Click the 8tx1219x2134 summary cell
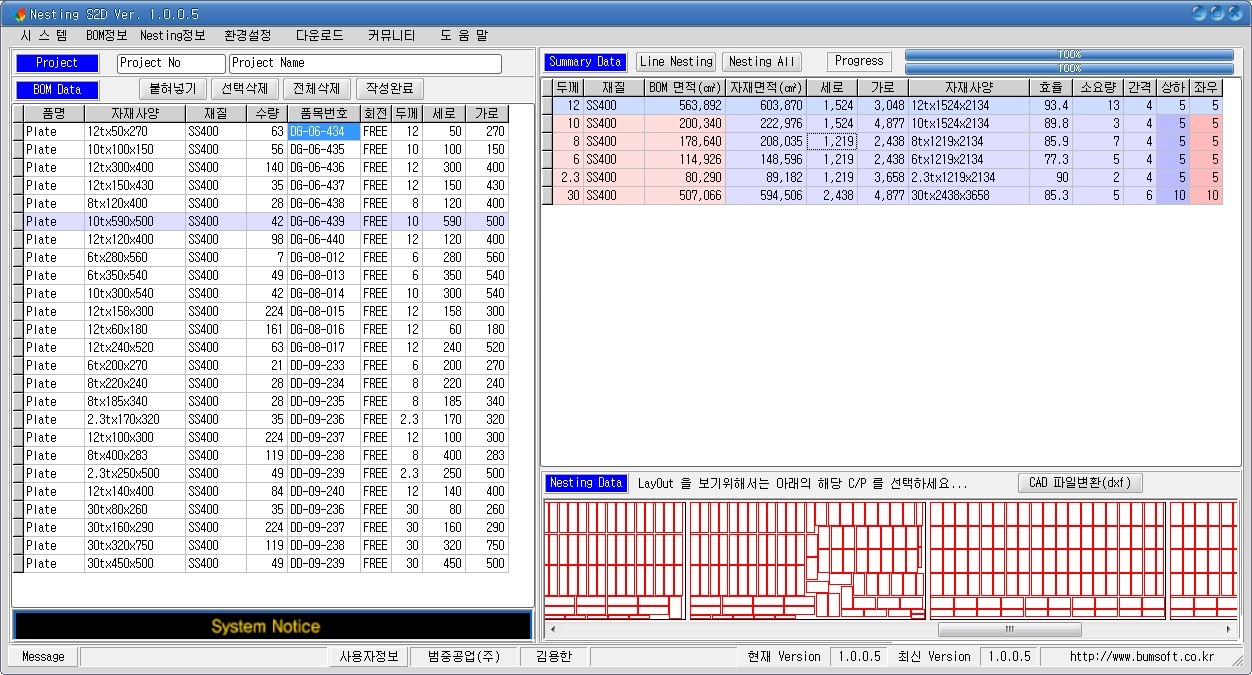The image size is (1252, 675). [x=969, y=141]
